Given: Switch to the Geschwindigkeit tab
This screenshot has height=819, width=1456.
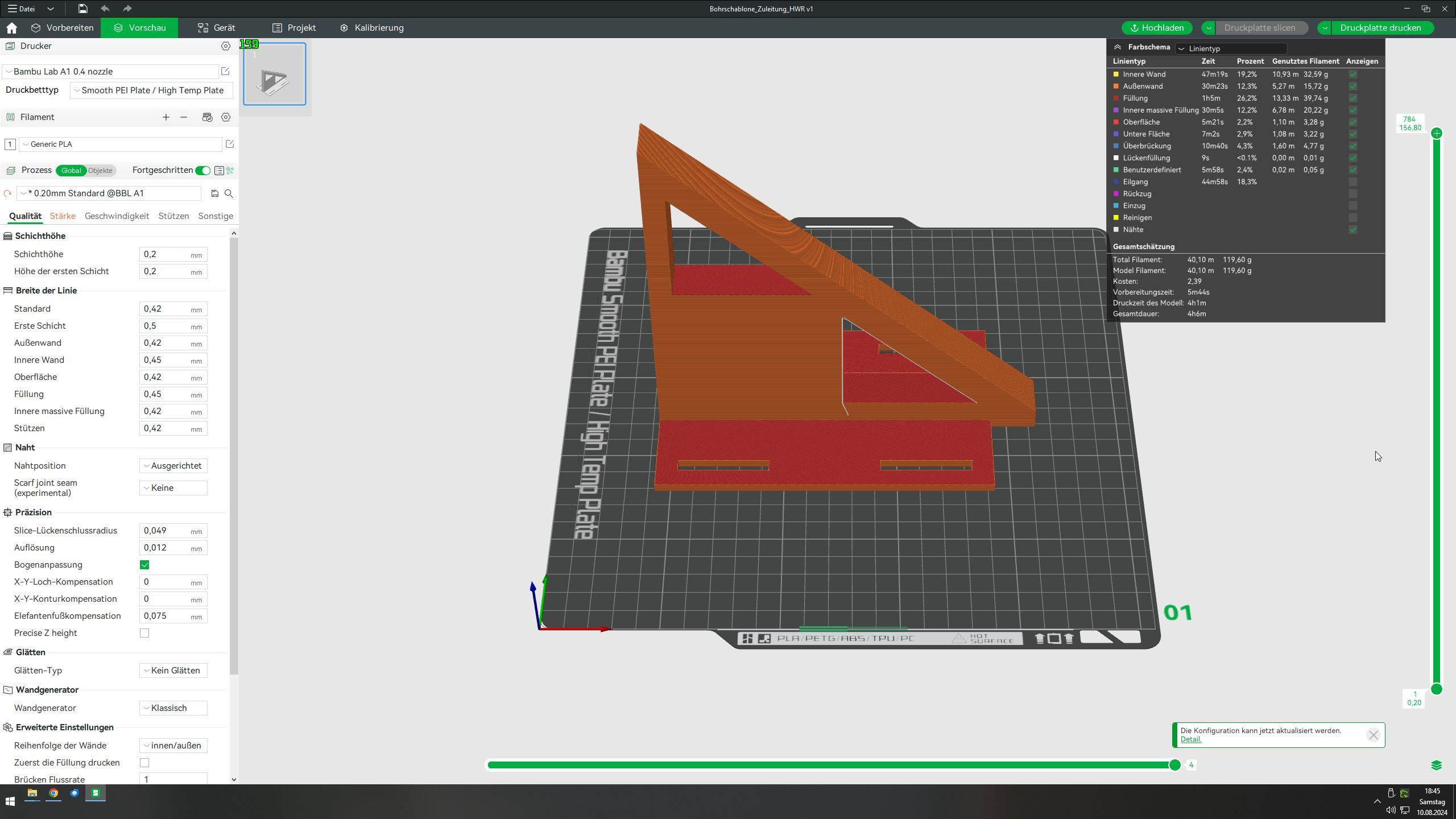Looking at the screenshot, I should pos(117,216).
